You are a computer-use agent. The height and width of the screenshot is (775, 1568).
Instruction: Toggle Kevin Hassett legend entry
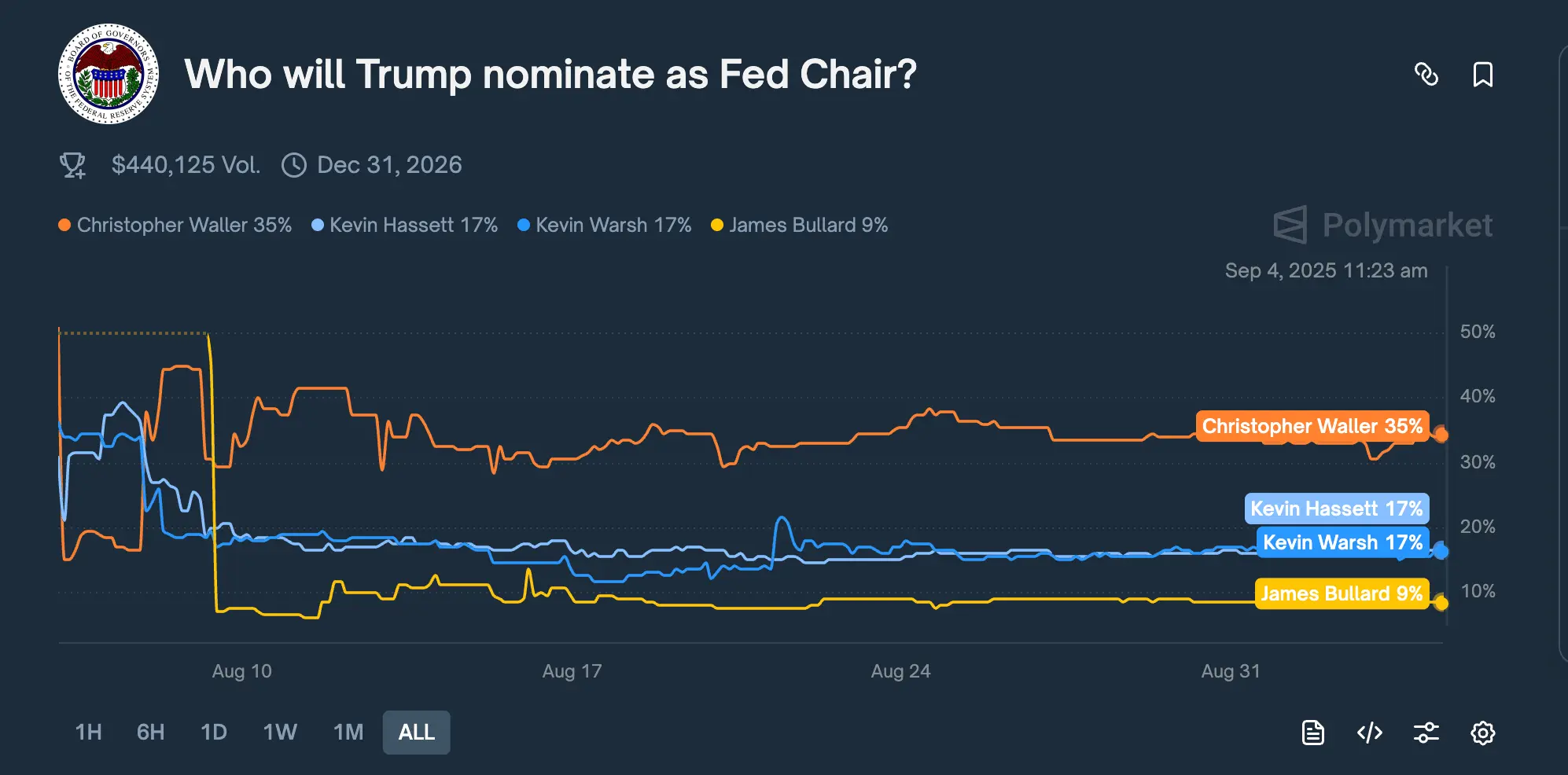point(405,225)
